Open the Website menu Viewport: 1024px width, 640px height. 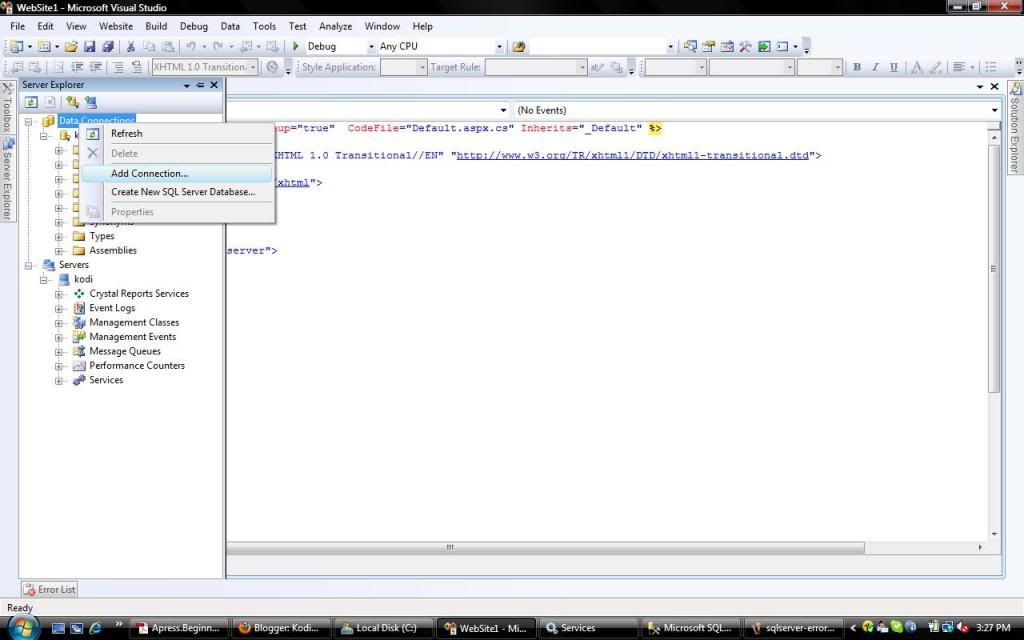point(116,26)
